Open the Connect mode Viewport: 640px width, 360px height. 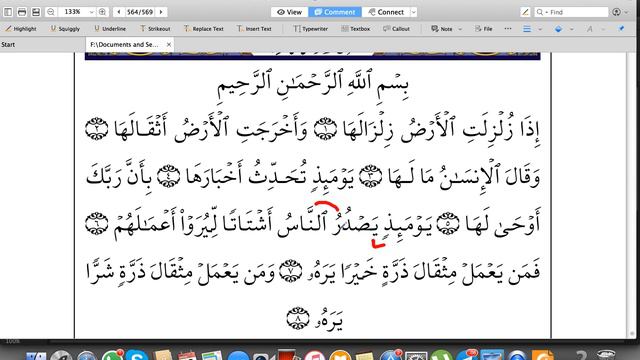386,12
